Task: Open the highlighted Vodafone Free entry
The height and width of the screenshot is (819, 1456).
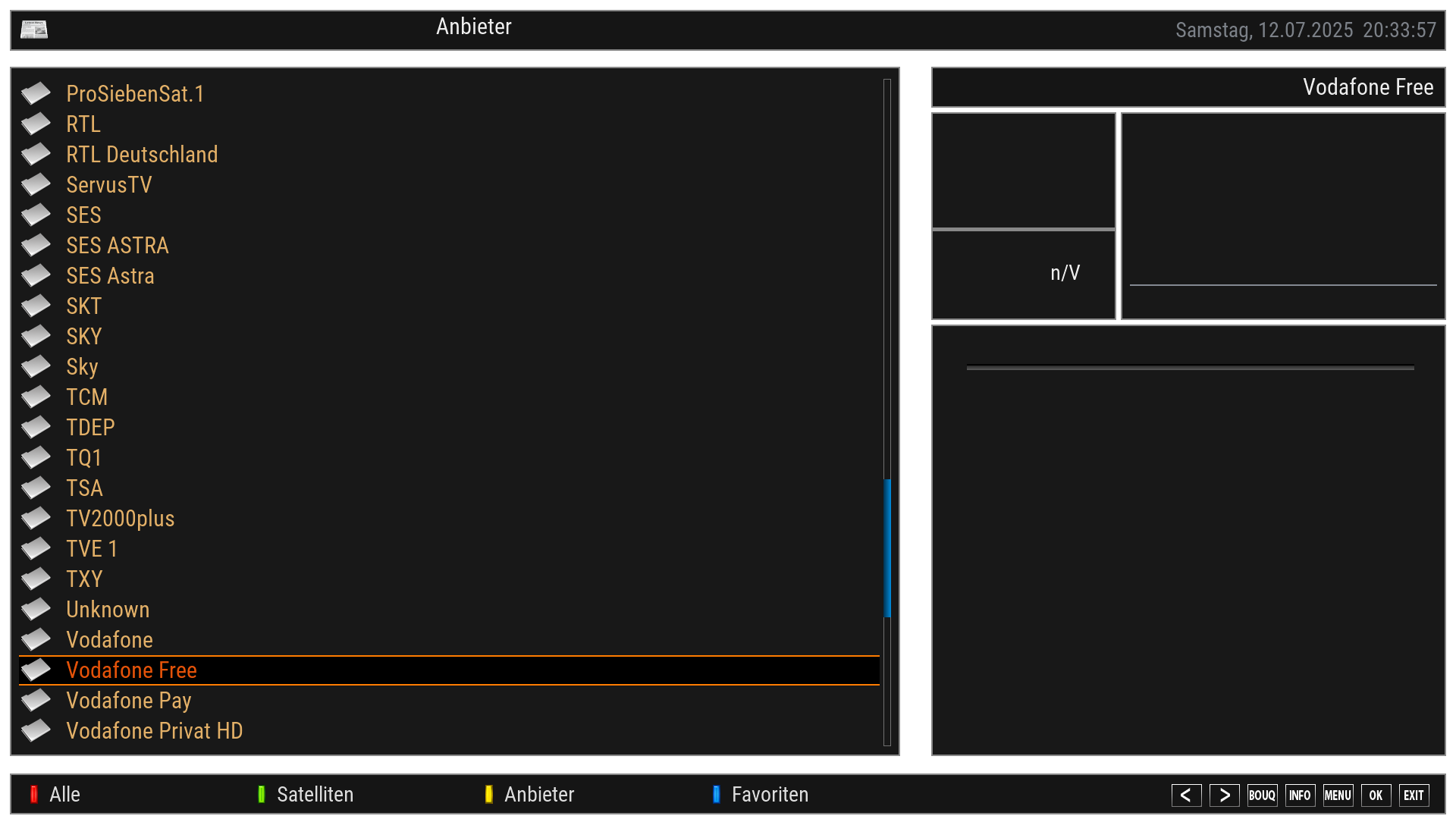Action: click(x=449, y=670)
